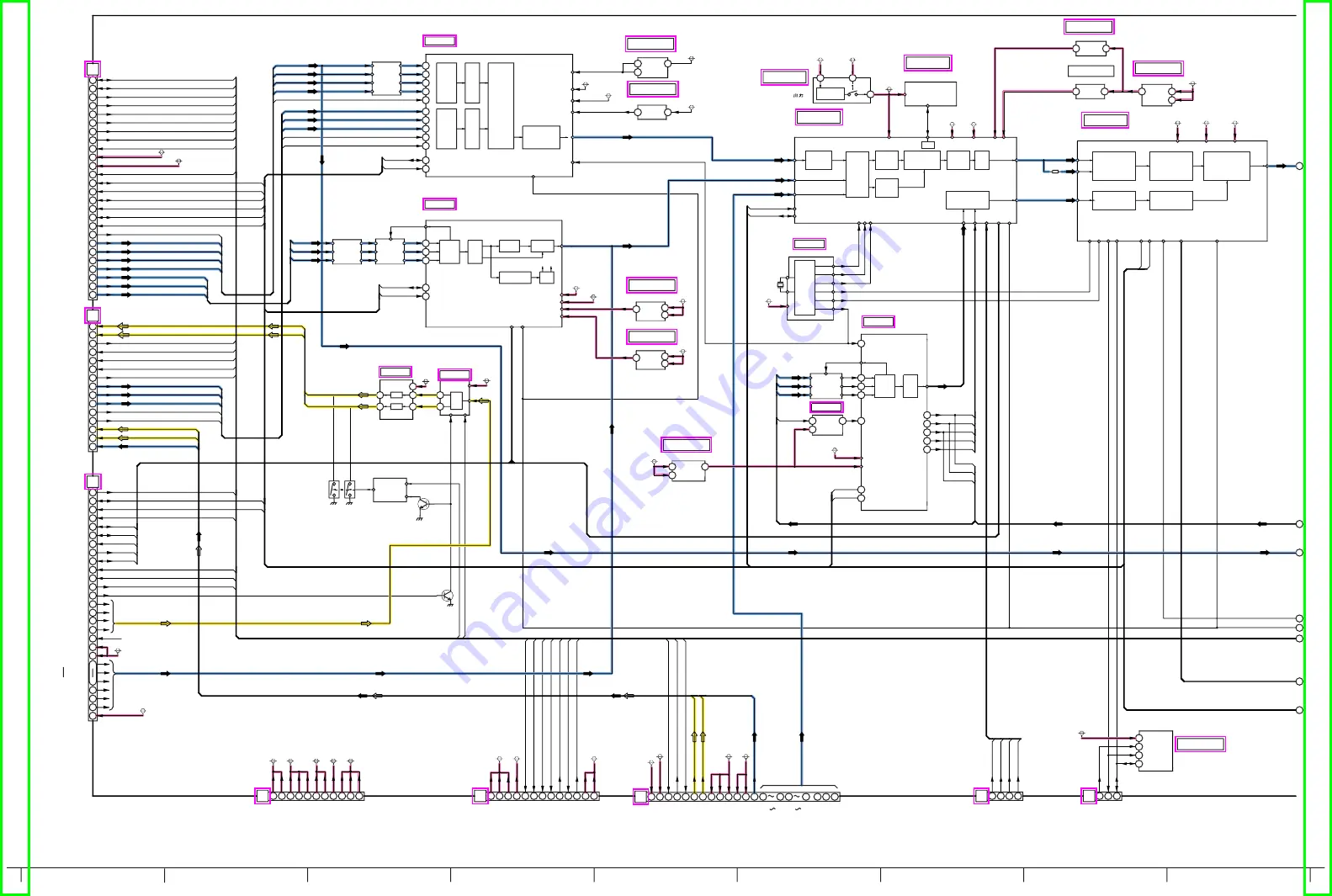Click the link box at the top-right above the two-terminal part

(x=1089, y=27)
